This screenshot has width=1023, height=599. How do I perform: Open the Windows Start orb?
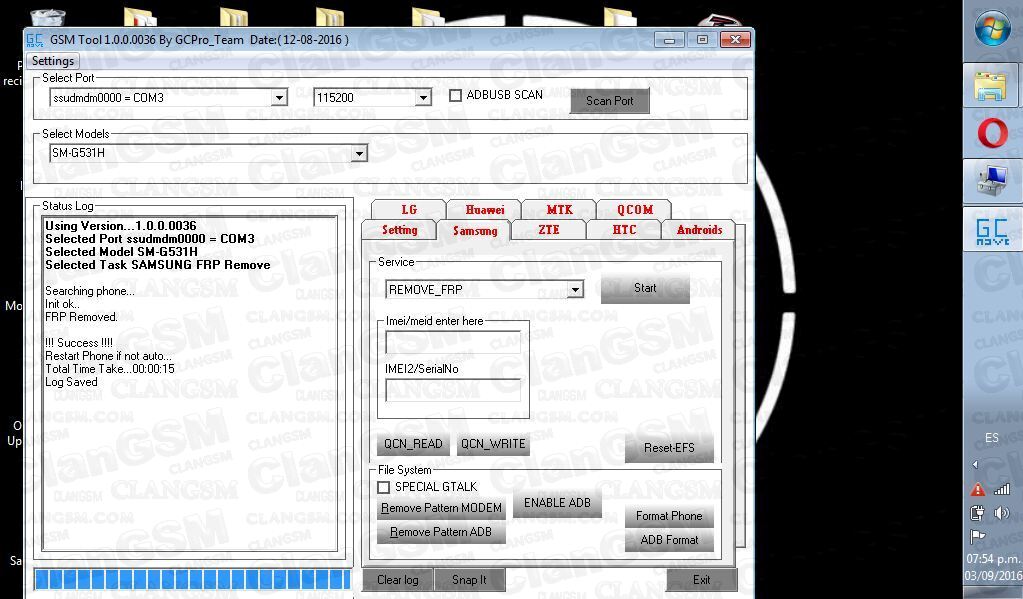[992, 28]
